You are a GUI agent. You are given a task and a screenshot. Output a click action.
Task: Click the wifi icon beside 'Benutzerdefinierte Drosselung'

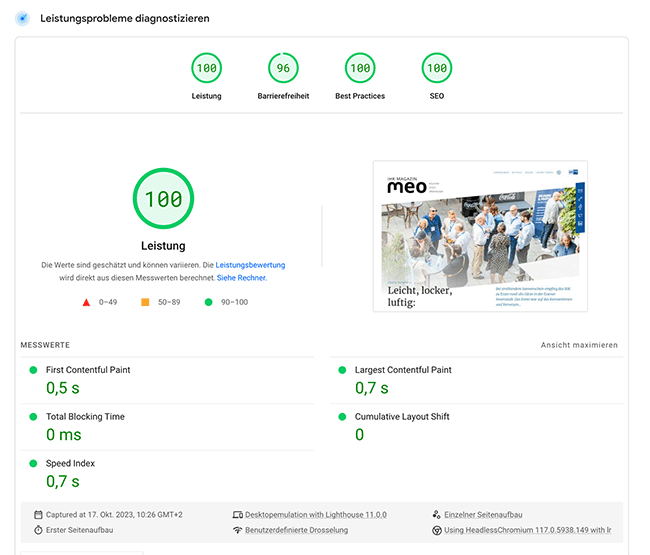[x=237, y=530]
